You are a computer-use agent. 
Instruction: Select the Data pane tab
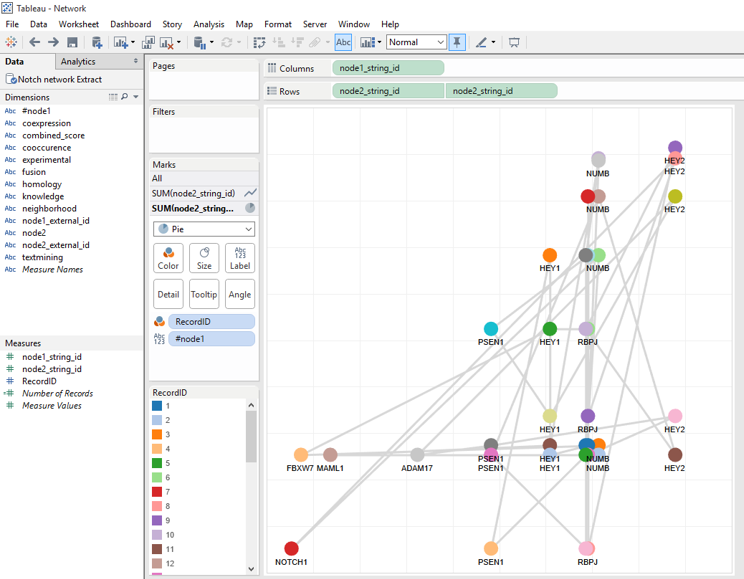point(14,62)
